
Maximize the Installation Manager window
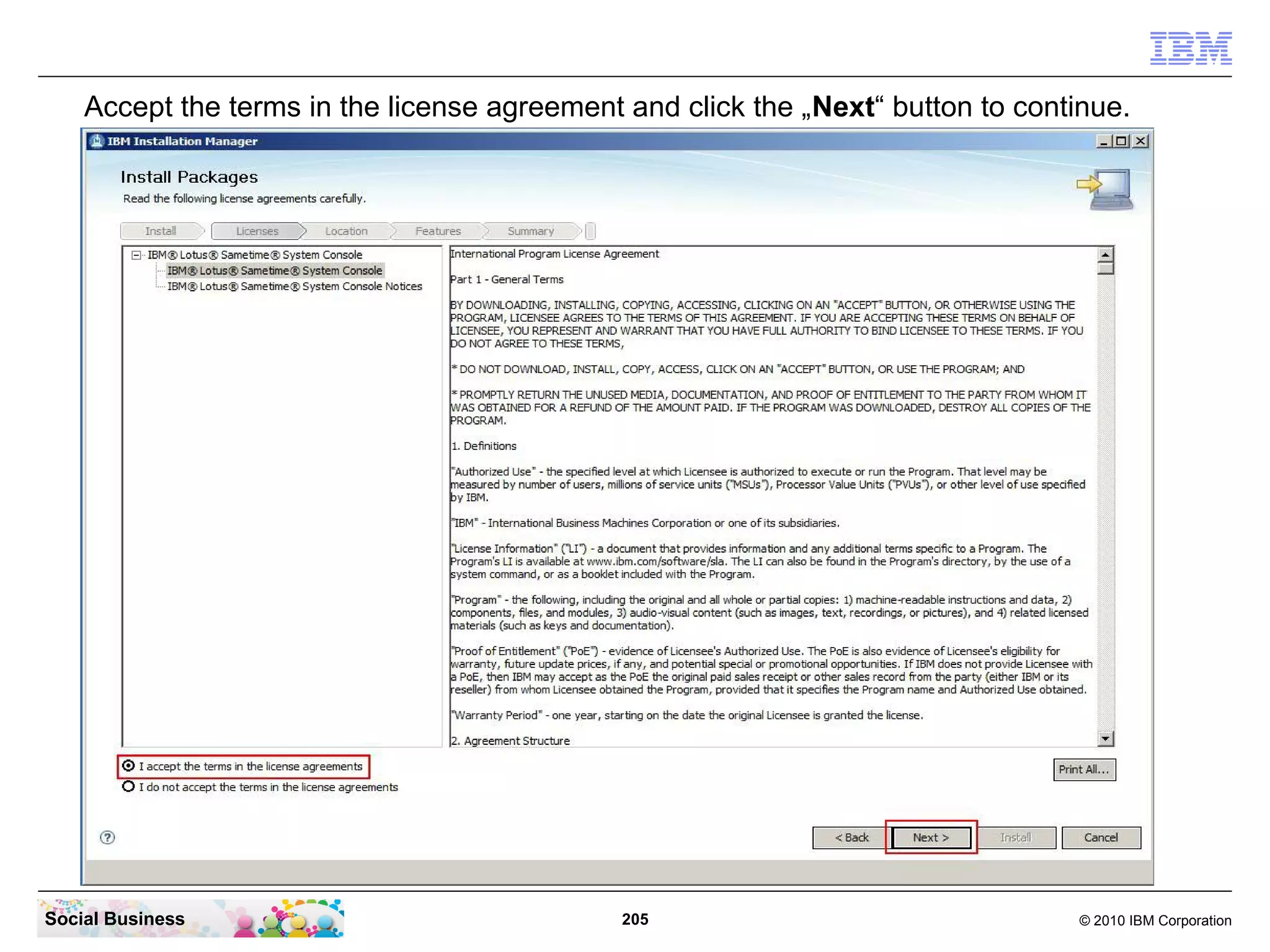[x=1121, y=141]
